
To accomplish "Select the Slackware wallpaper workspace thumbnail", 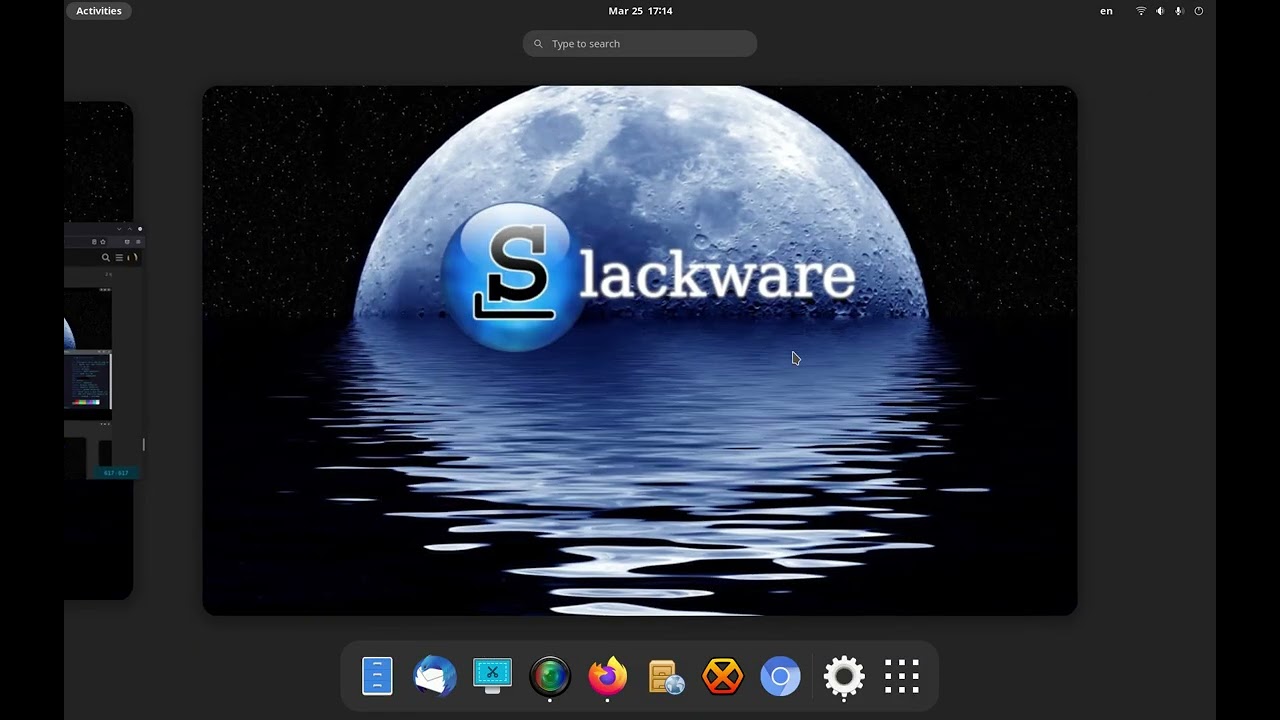I will [640, 351].
